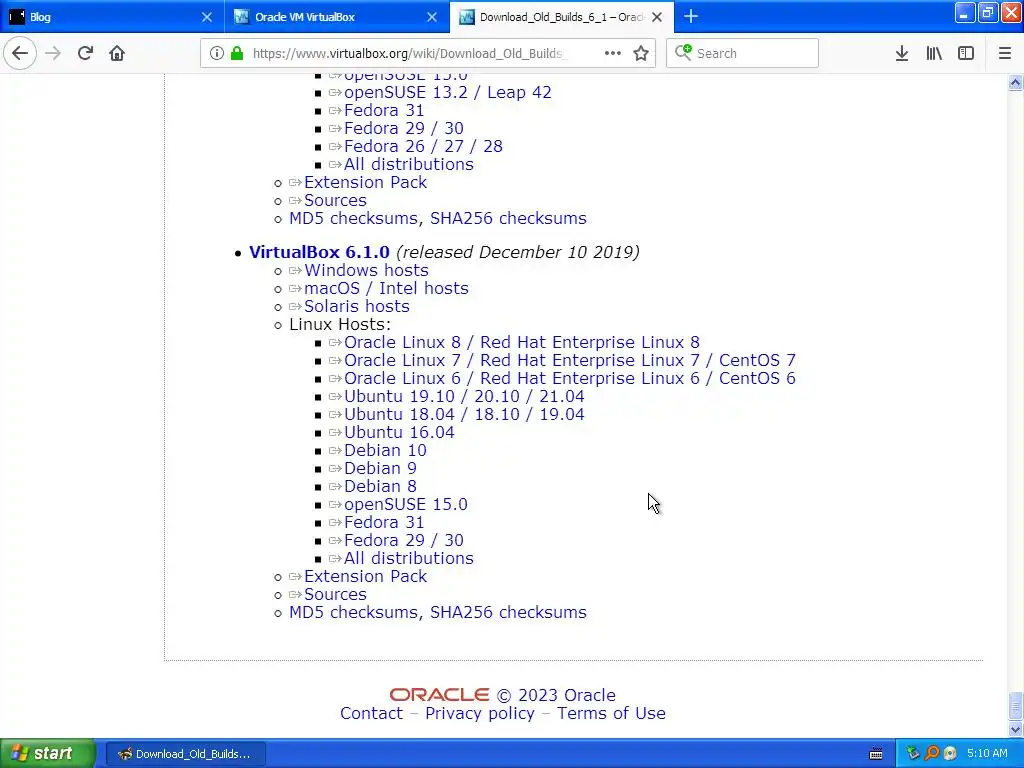Open the Firefox hamburger menu
The image size is (1024, 768).
click(1005, 53)
